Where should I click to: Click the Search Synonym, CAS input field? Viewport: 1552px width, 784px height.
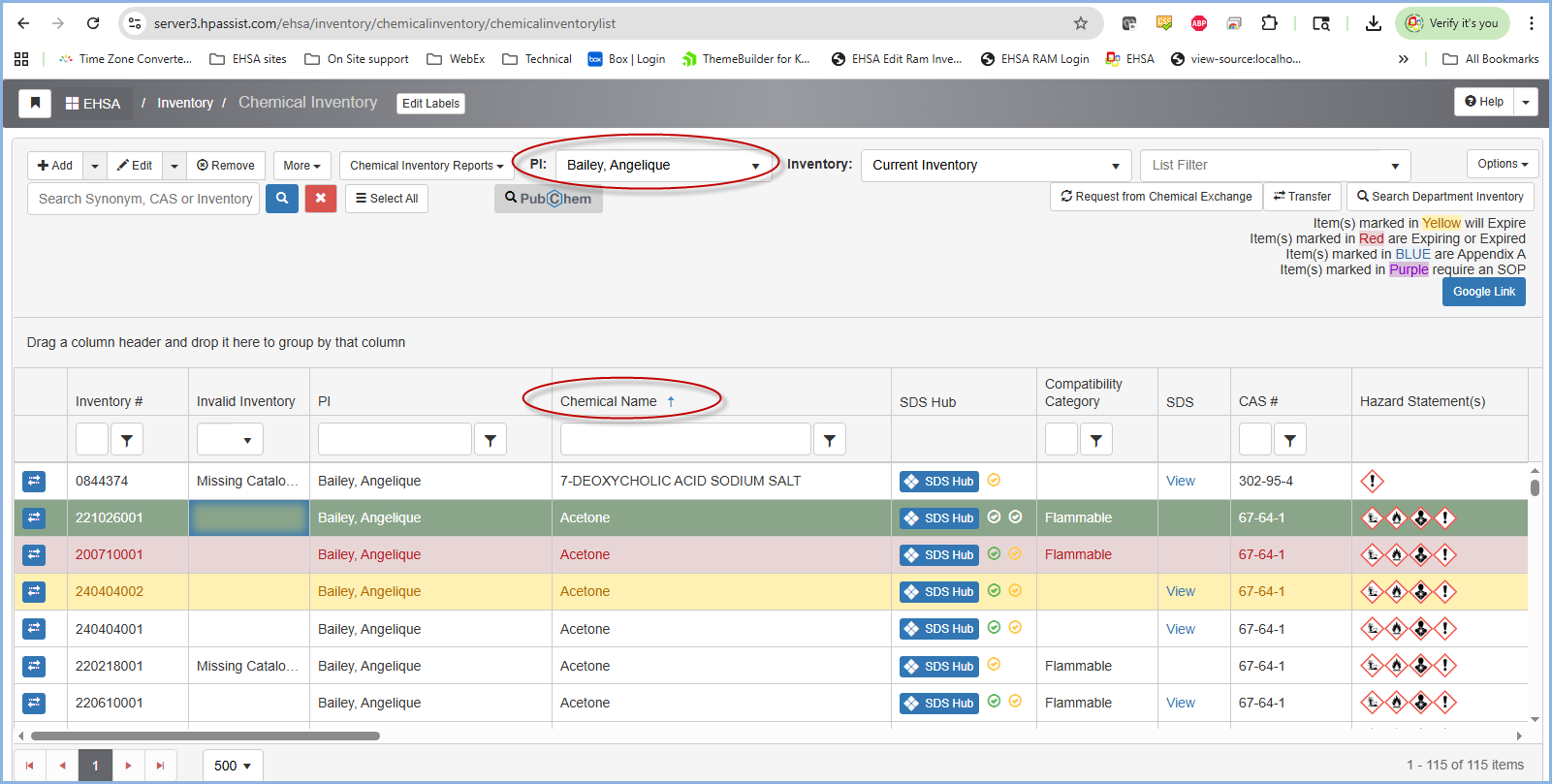point(144,199)
